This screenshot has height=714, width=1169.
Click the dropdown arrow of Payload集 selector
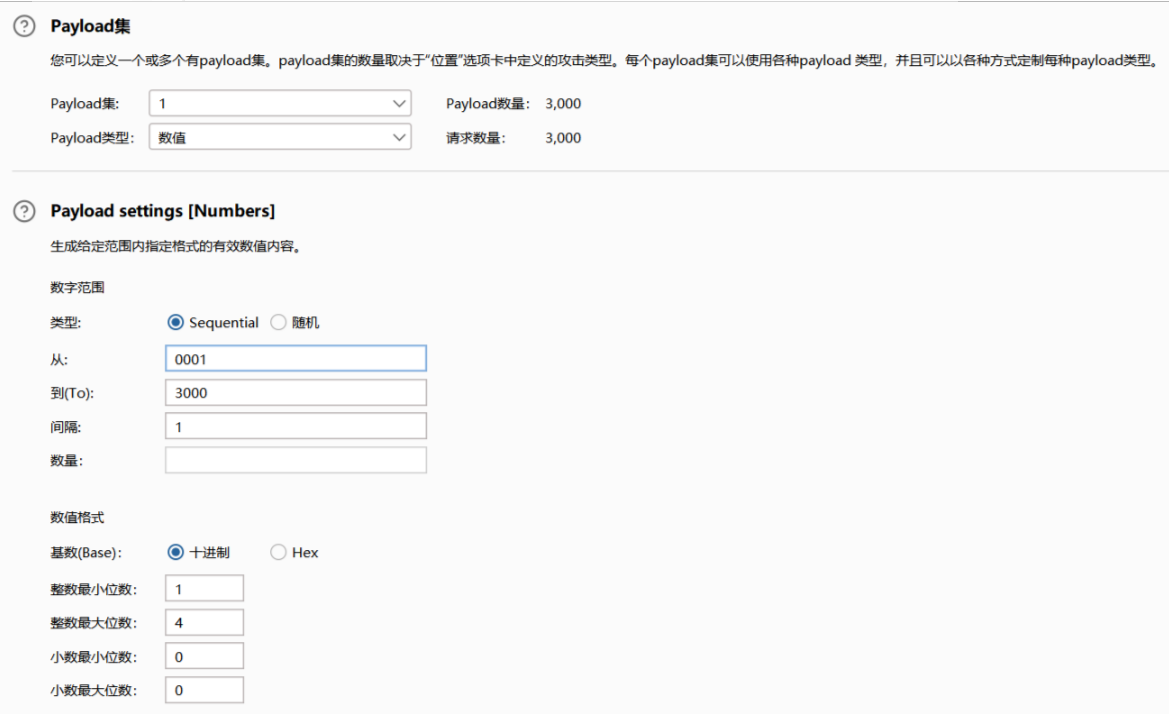click(x=398, y=102)
